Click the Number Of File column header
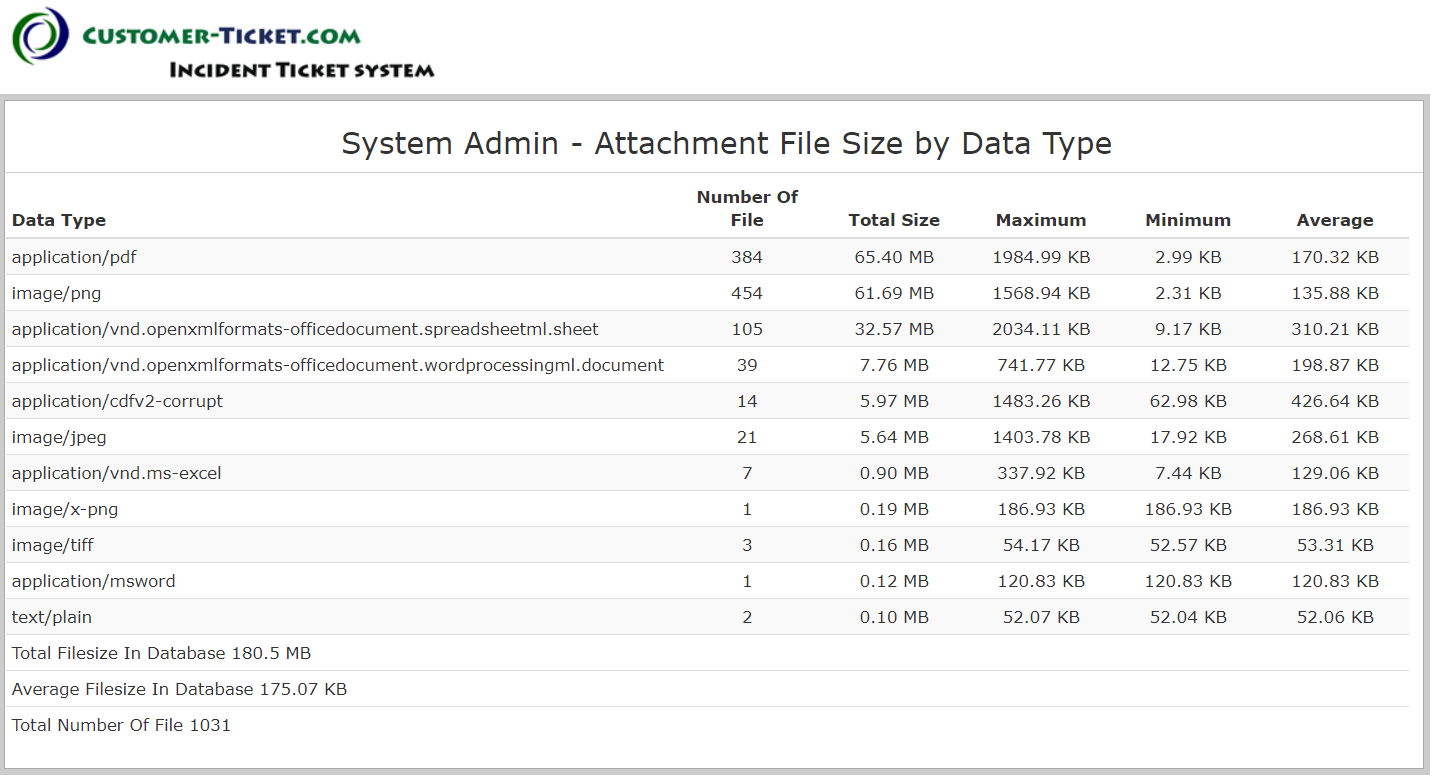1435x779 pixels. 747,208
